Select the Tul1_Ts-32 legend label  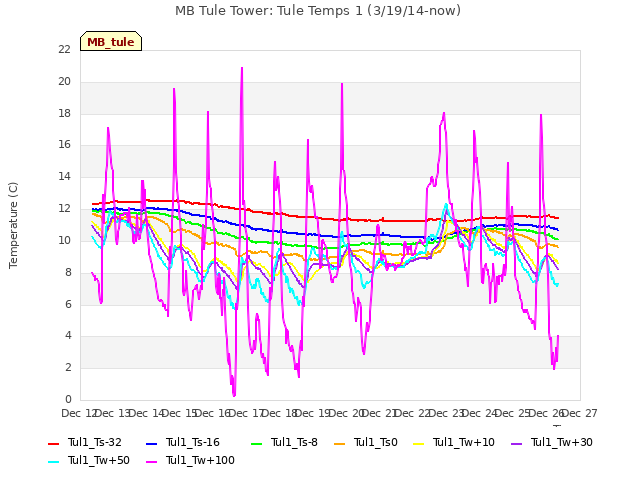95,442
